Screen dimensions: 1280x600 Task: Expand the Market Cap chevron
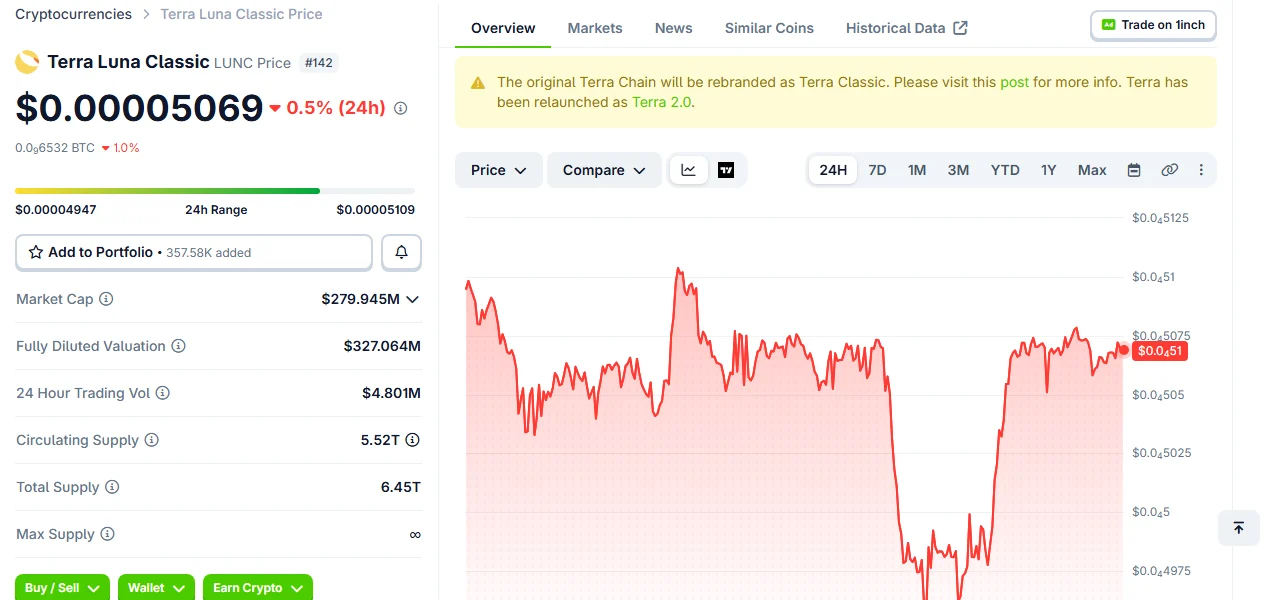point(412,299)
